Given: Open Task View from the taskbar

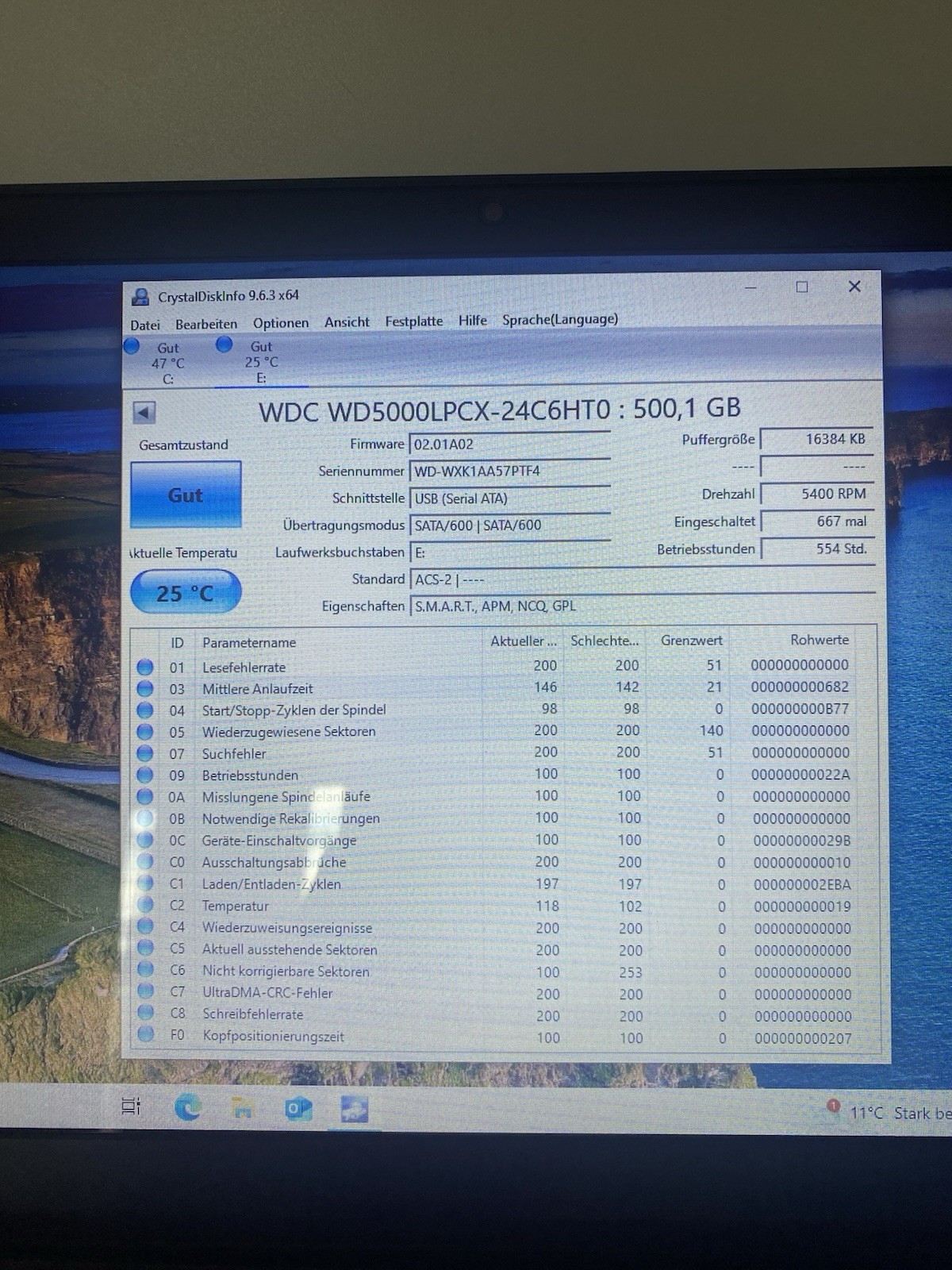Looking at the screenshot, I should pos(131,1106).
